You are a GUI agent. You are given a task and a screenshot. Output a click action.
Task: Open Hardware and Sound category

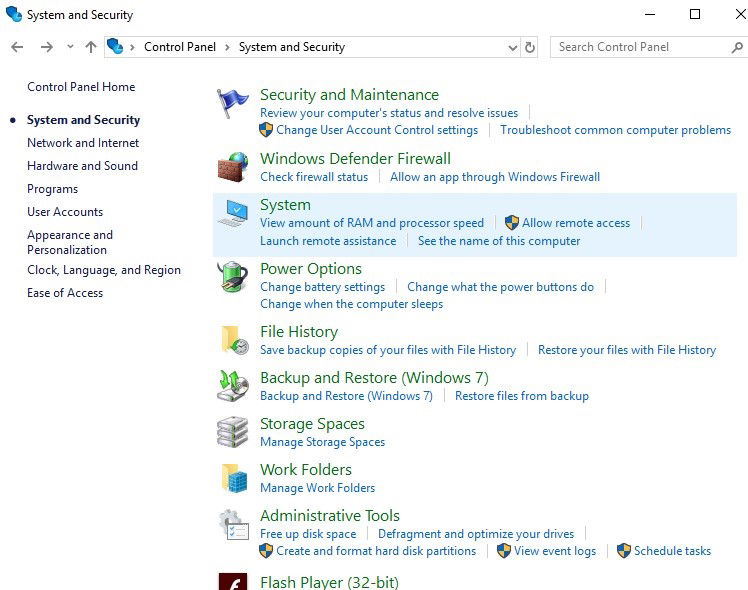coord(83,166)
